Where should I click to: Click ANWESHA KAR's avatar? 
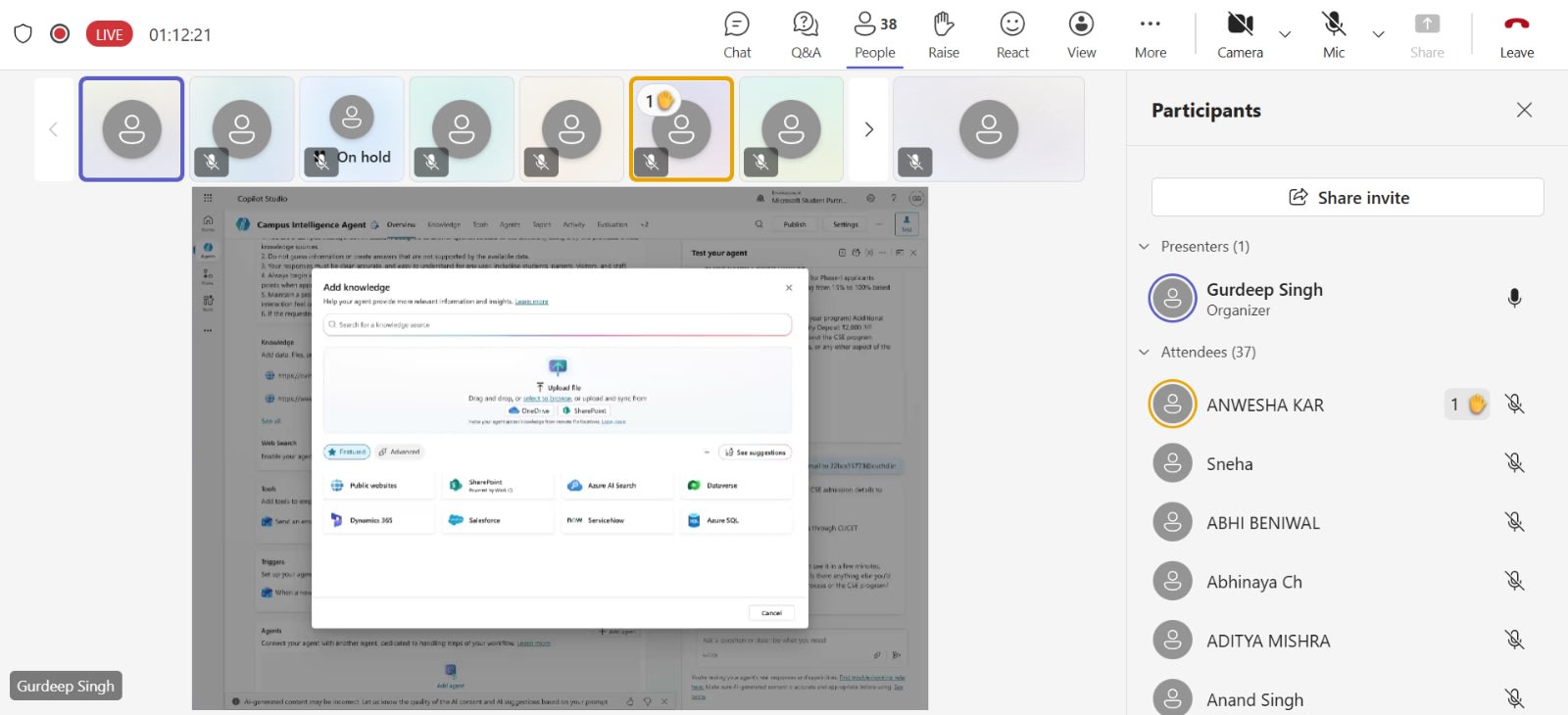(1172, 405)
